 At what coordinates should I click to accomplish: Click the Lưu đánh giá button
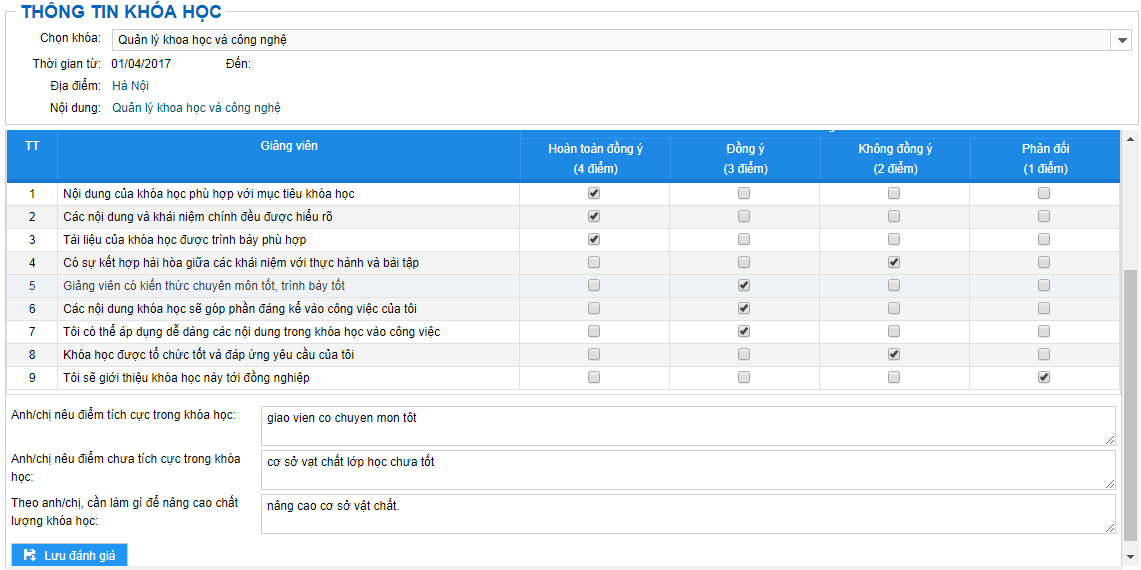click(x=70, y=555)
